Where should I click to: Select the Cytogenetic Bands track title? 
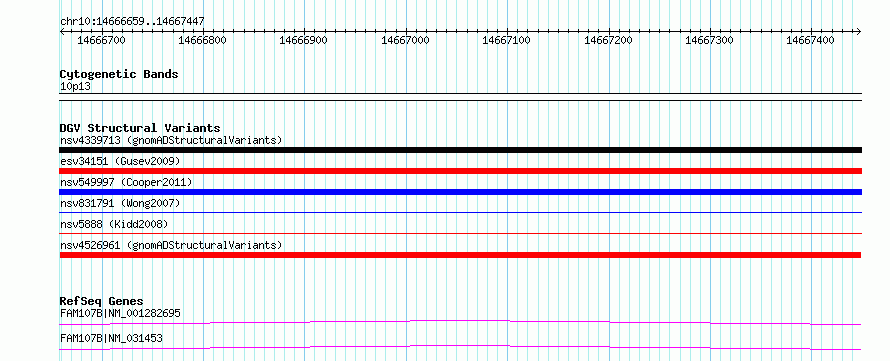pos(119,74)
